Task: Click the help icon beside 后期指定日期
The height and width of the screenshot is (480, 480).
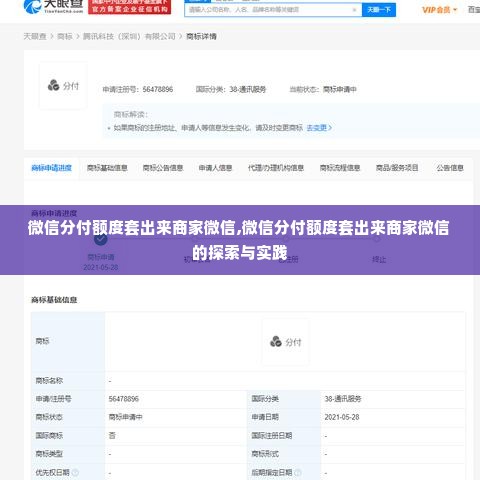Action: pyautogui.click(x=298, y=472)
